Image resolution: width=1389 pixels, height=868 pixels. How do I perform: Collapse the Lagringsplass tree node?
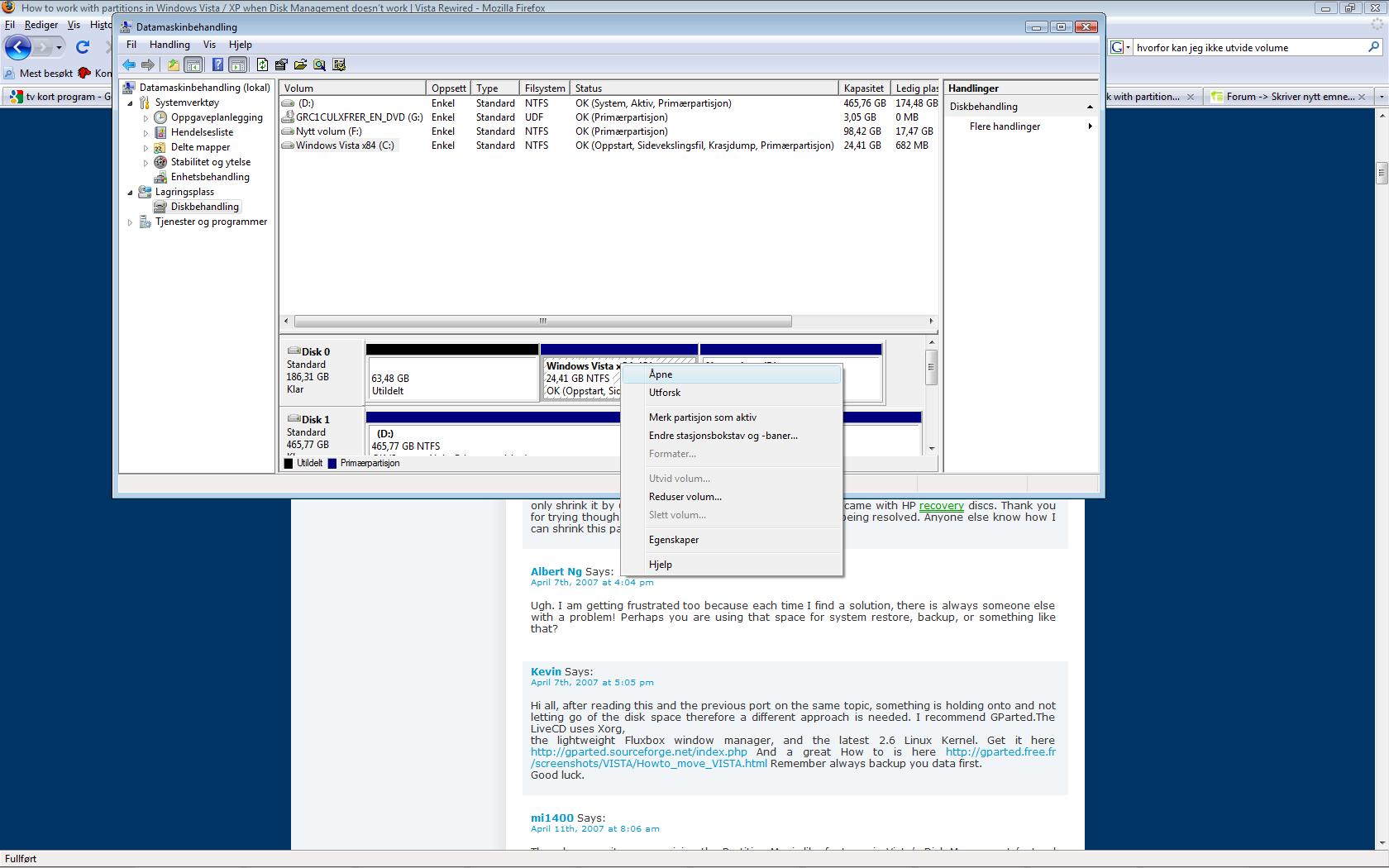click(130, 192)
